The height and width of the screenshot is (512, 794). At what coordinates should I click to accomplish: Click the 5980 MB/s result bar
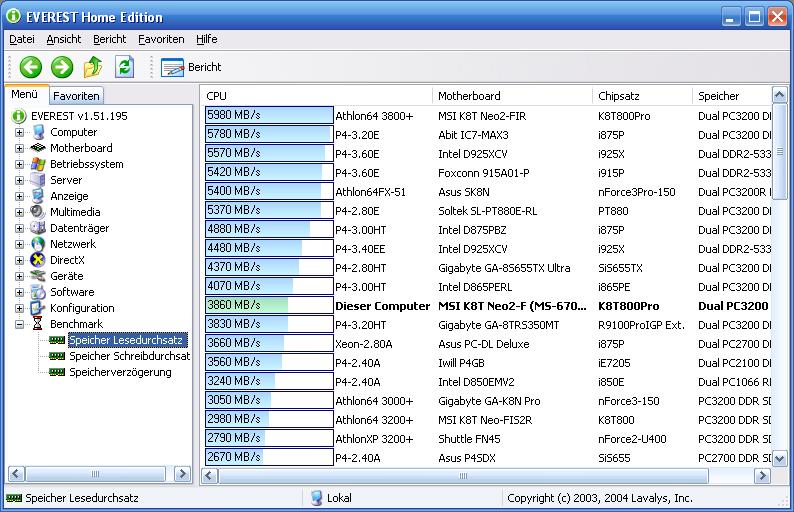click(x=269, y=115)
